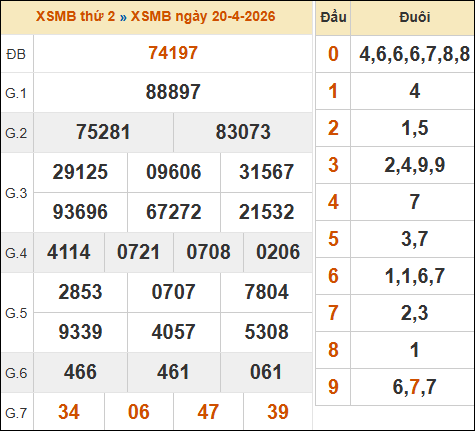Click the Đầu column header
Viewport: 475px width, 431px height.
333,17
